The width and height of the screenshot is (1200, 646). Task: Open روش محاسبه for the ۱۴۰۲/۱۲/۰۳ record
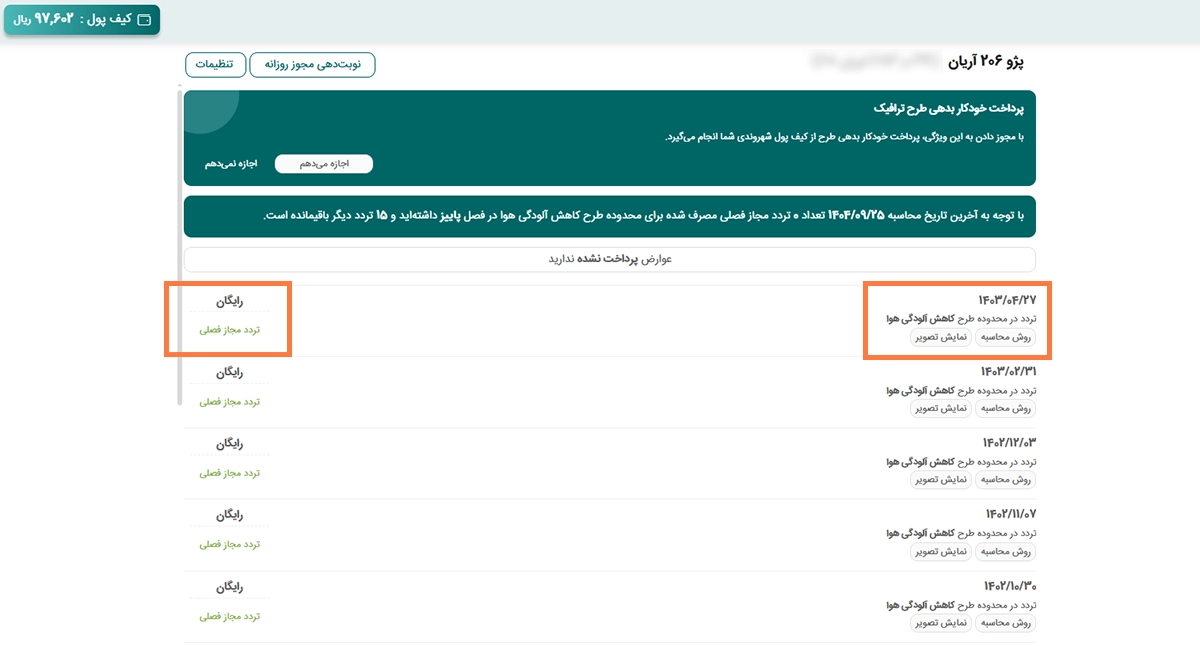click(1006, 480)
